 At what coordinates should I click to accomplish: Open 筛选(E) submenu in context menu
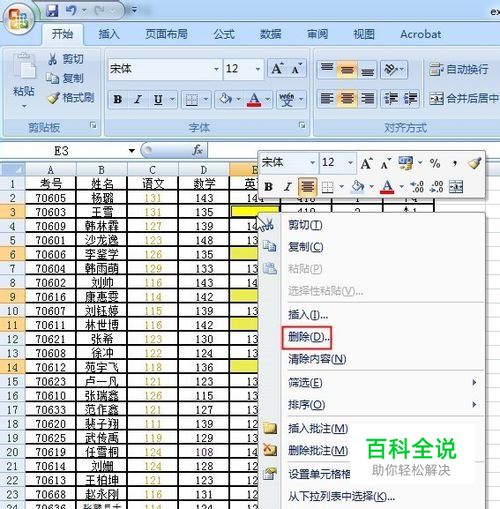click(x=372, y=382)
